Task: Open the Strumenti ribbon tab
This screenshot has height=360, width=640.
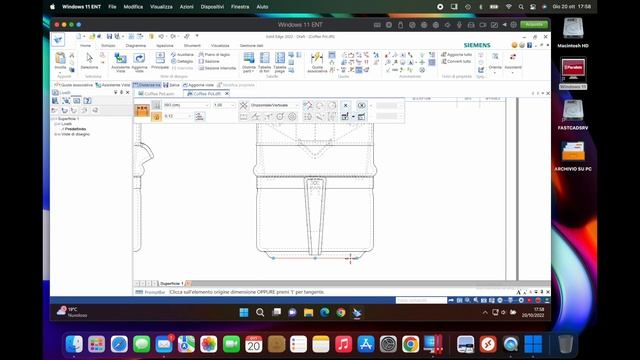Action: [x=192, y=45]
